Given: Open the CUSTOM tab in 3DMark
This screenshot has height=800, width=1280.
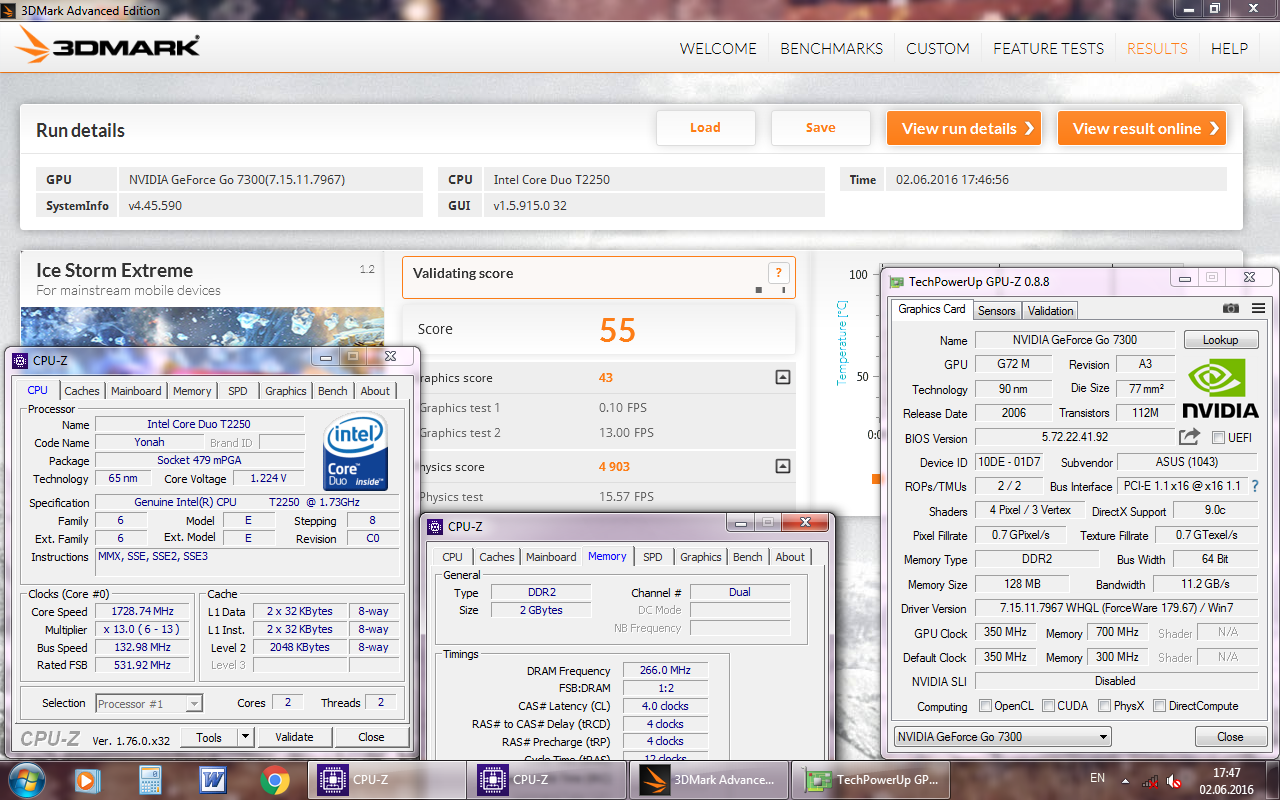Looking at the screenshot, I should (x=938, y=48).
